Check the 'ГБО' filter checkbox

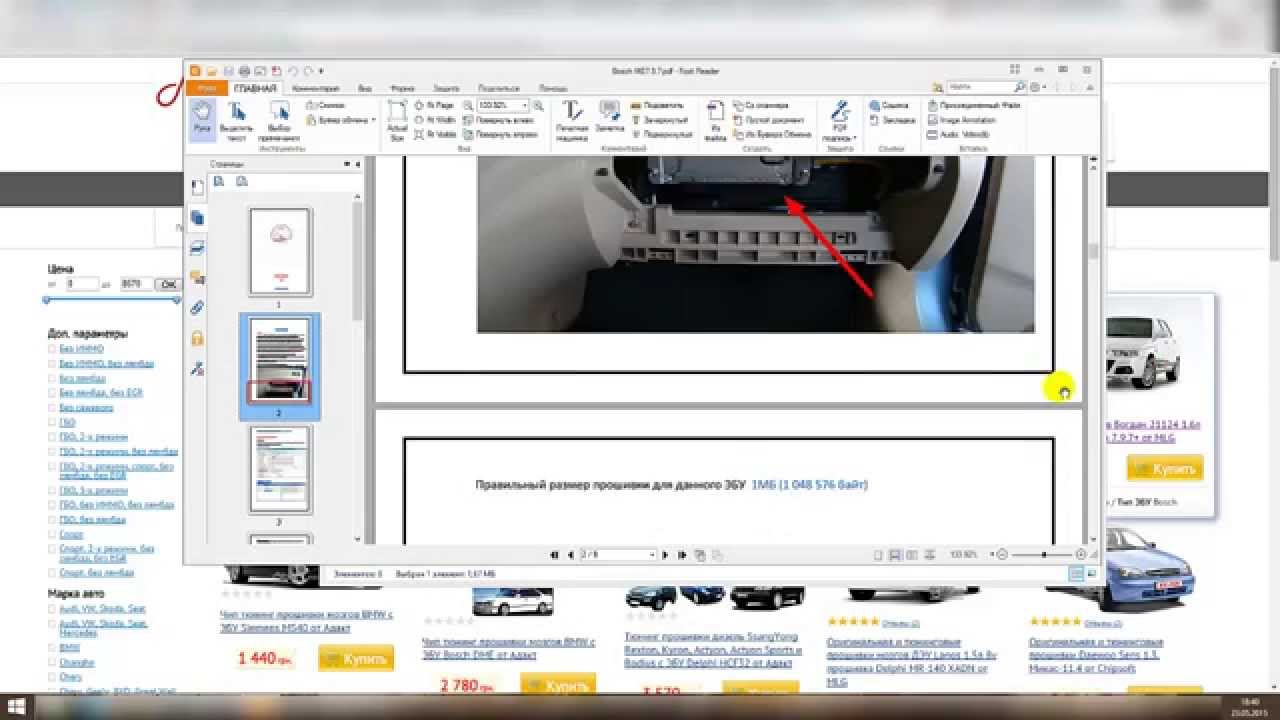pos(52,423)
